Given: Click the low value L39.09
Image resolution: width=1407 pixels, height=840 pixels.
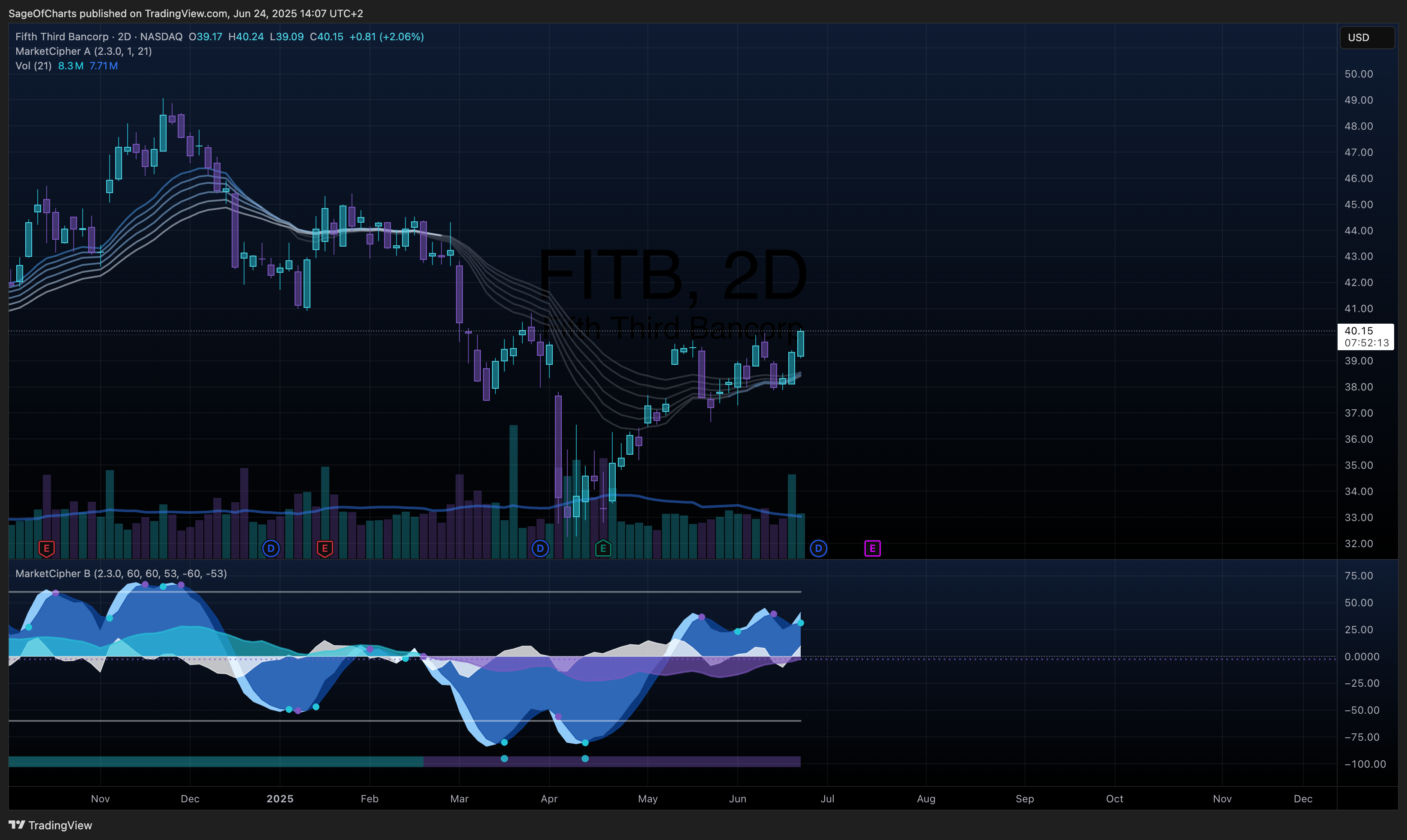Looking at the screenshot, I should pos(286,37).
